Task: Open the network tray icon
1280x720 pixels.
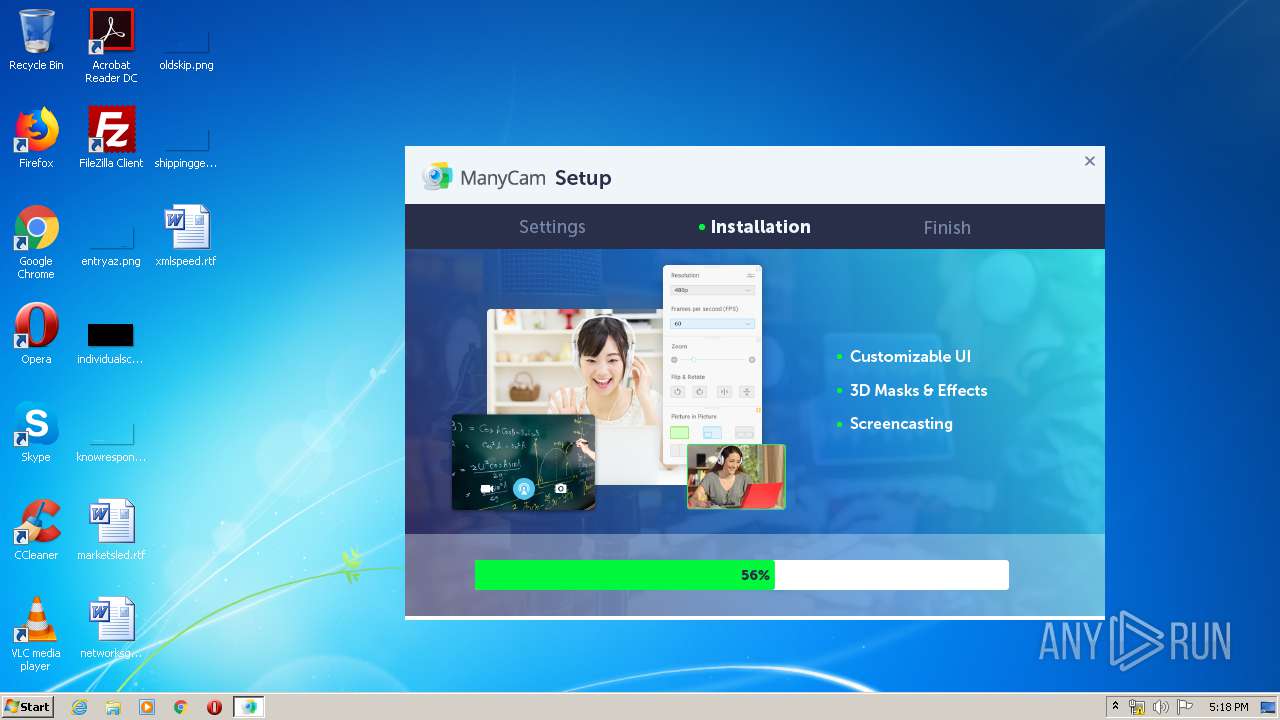Action: [1137, 707]
